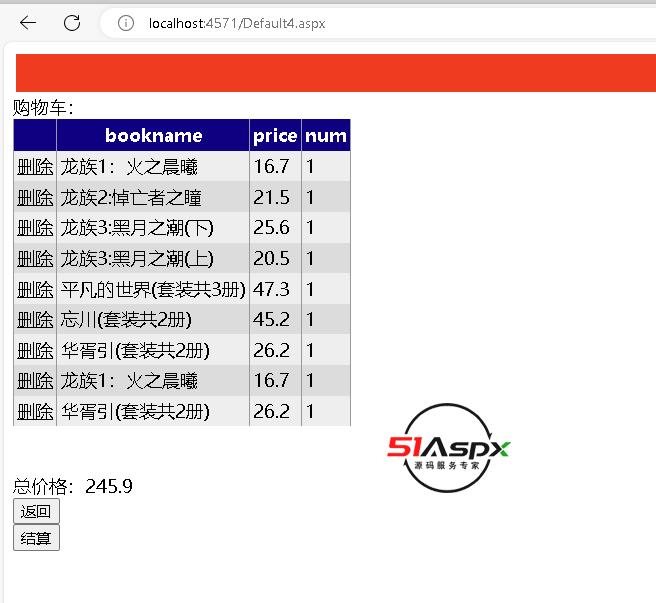This screenshot has height=603, width=656.
Task: Select the price 47.3
Action: coord(271,290)
